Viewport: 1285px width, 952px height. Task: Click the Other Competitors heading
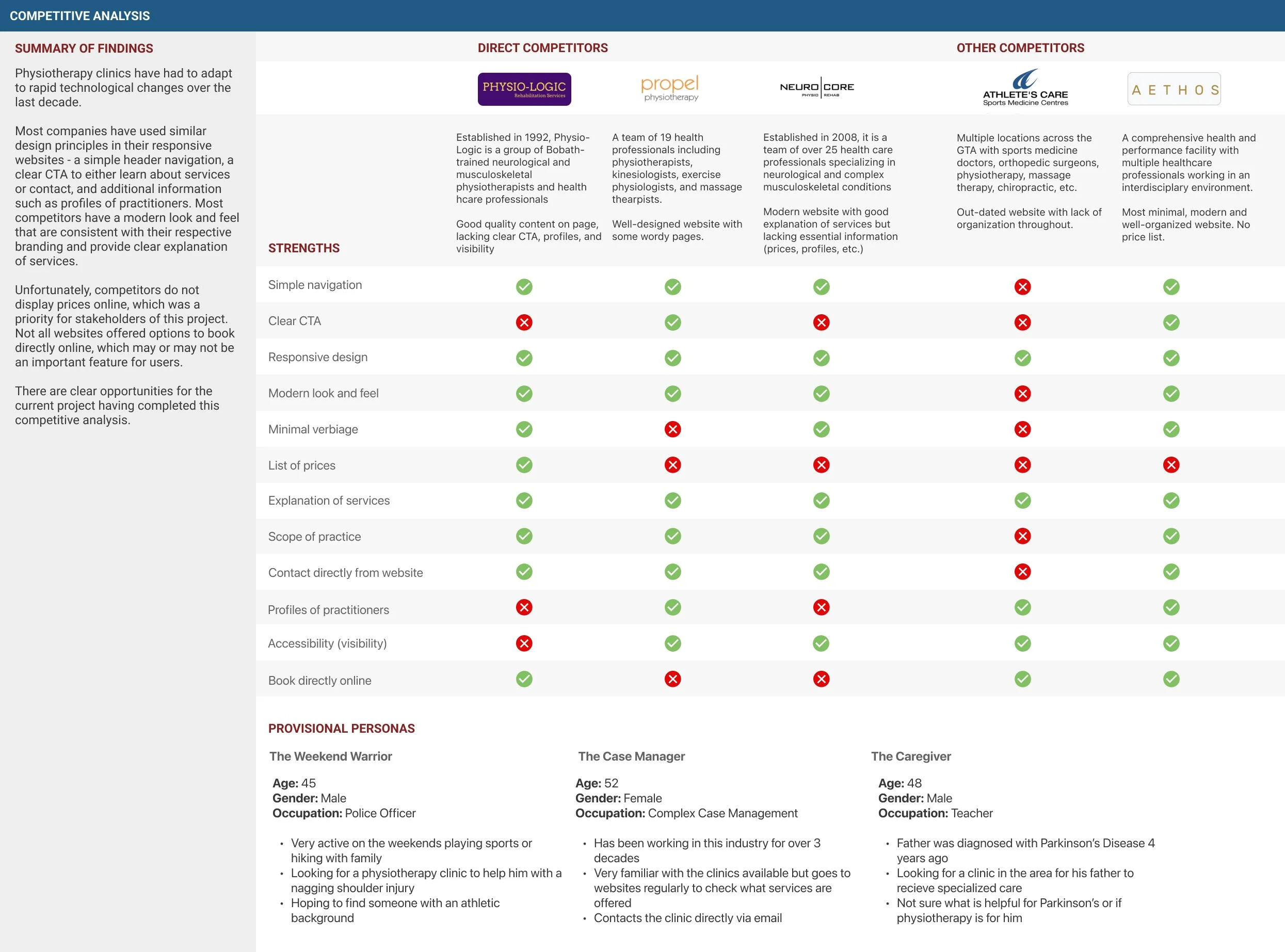point(1020,48)
